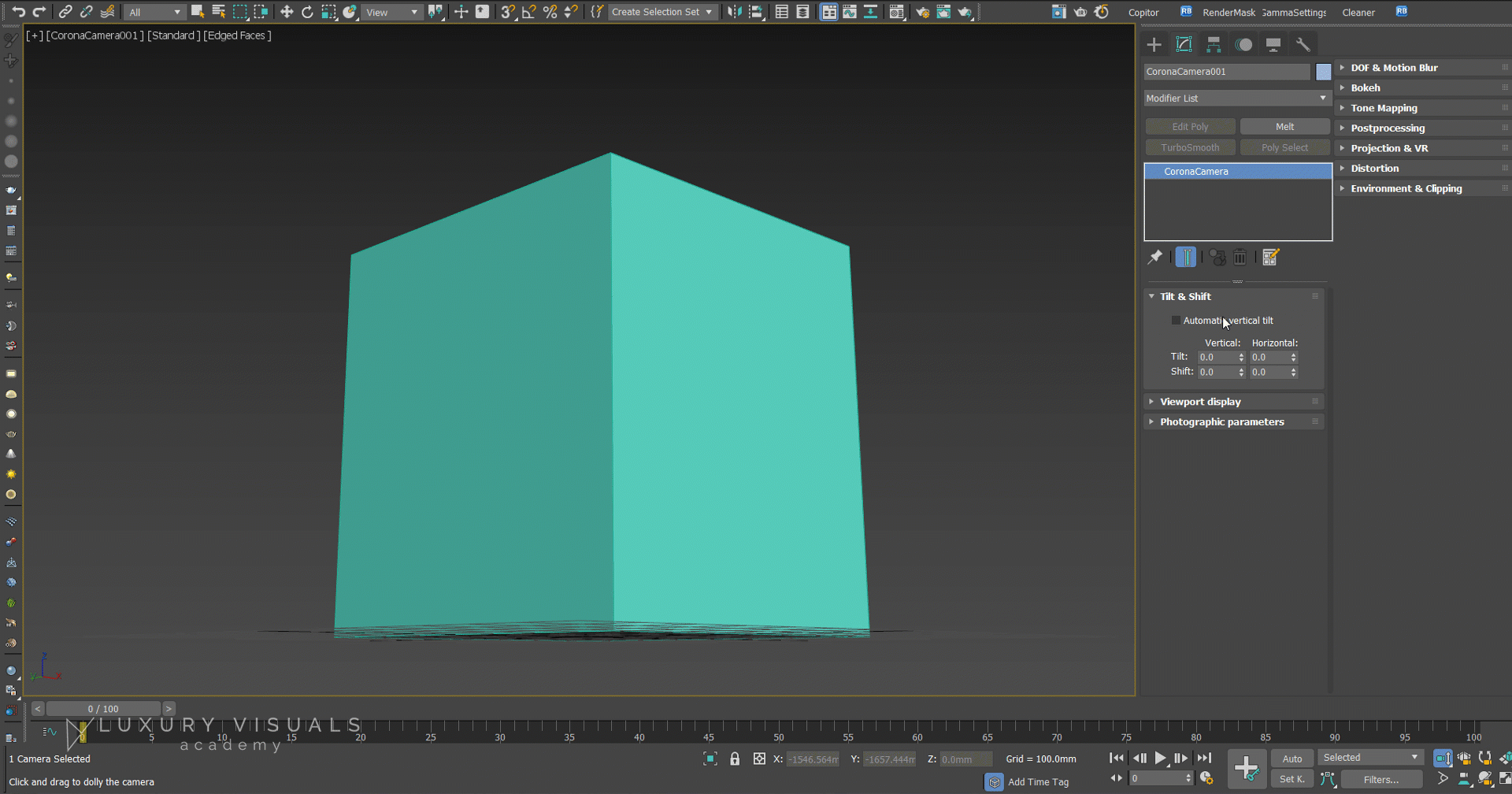Screen dimensions: 1512x794
Task: Toggle the Layer Explorer icon
Action: pyautogui.click(x=802, y=12)
